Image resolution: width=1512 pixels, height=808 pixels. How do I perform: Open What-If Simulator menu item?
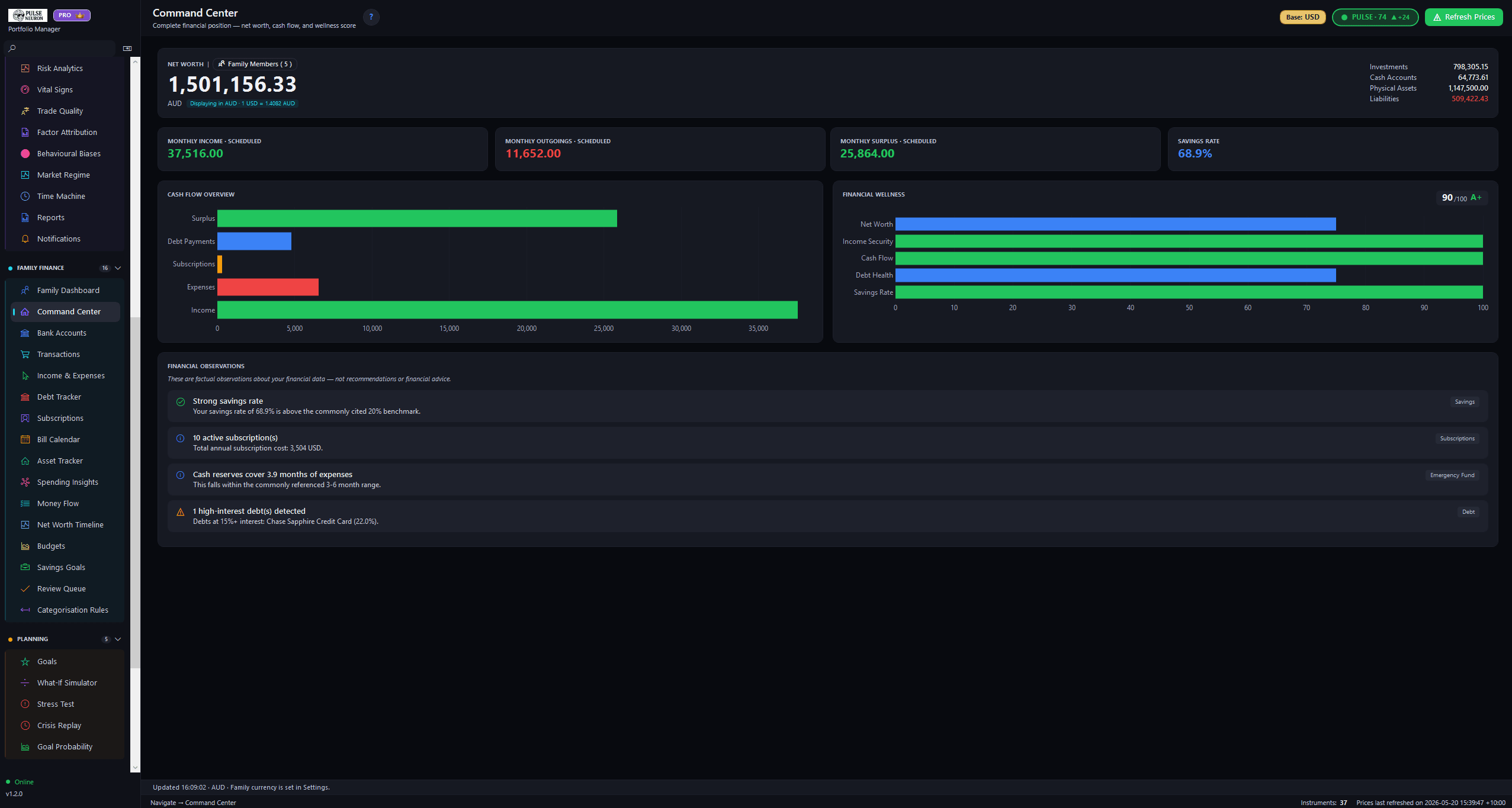[x=65, y=683]
